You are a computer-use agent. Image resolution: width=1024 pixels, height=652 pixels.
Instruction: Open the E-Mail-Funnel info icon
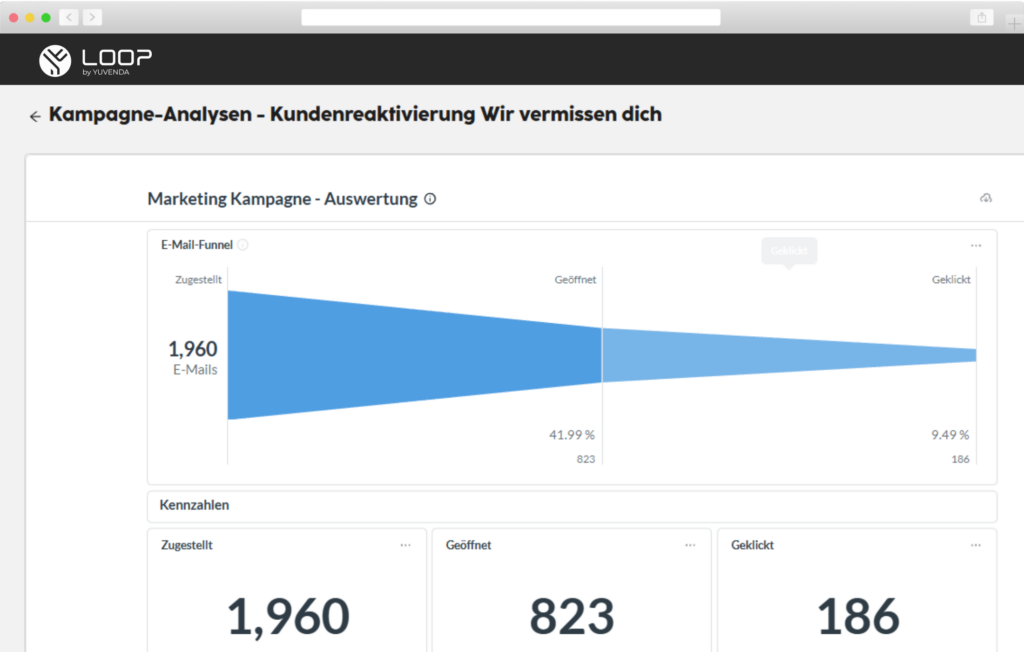tap(243, 245)
